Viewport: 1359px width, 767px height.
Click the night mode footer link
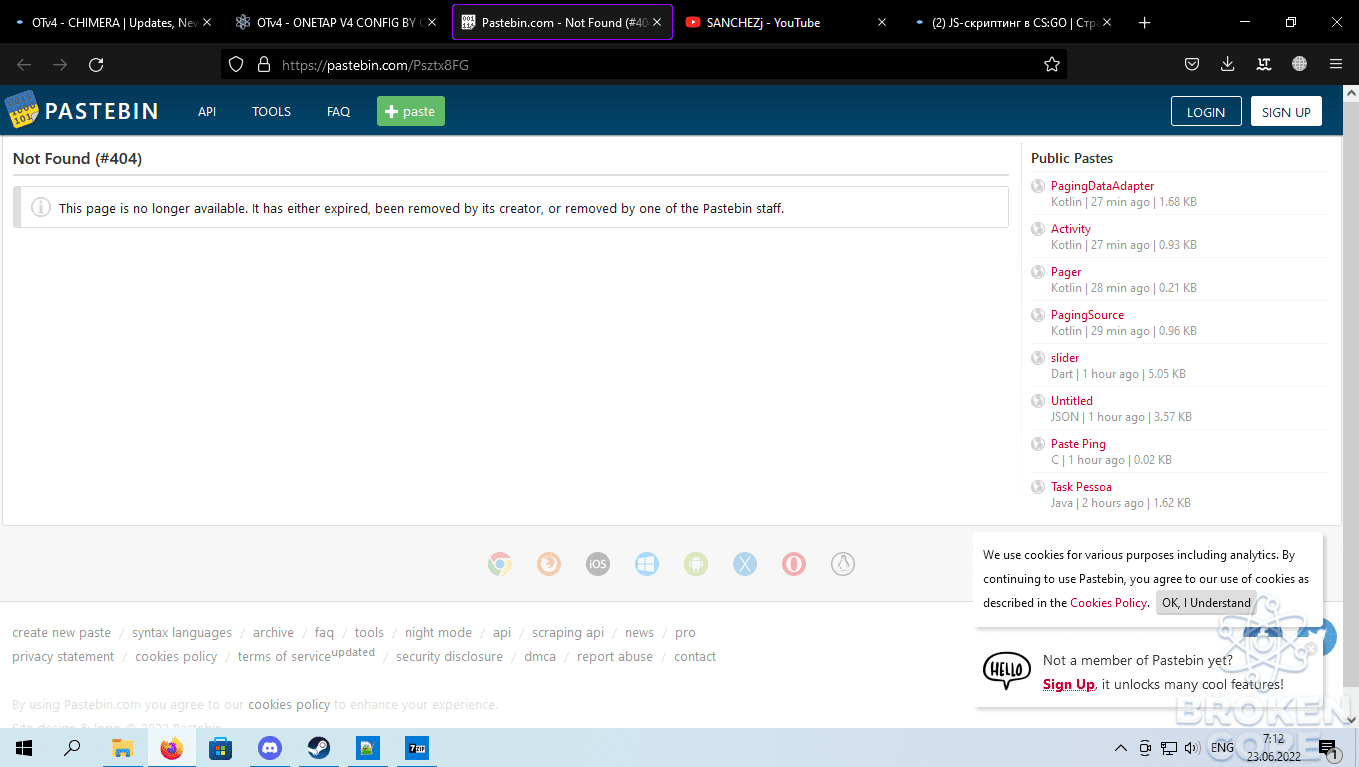coord(438,633)
